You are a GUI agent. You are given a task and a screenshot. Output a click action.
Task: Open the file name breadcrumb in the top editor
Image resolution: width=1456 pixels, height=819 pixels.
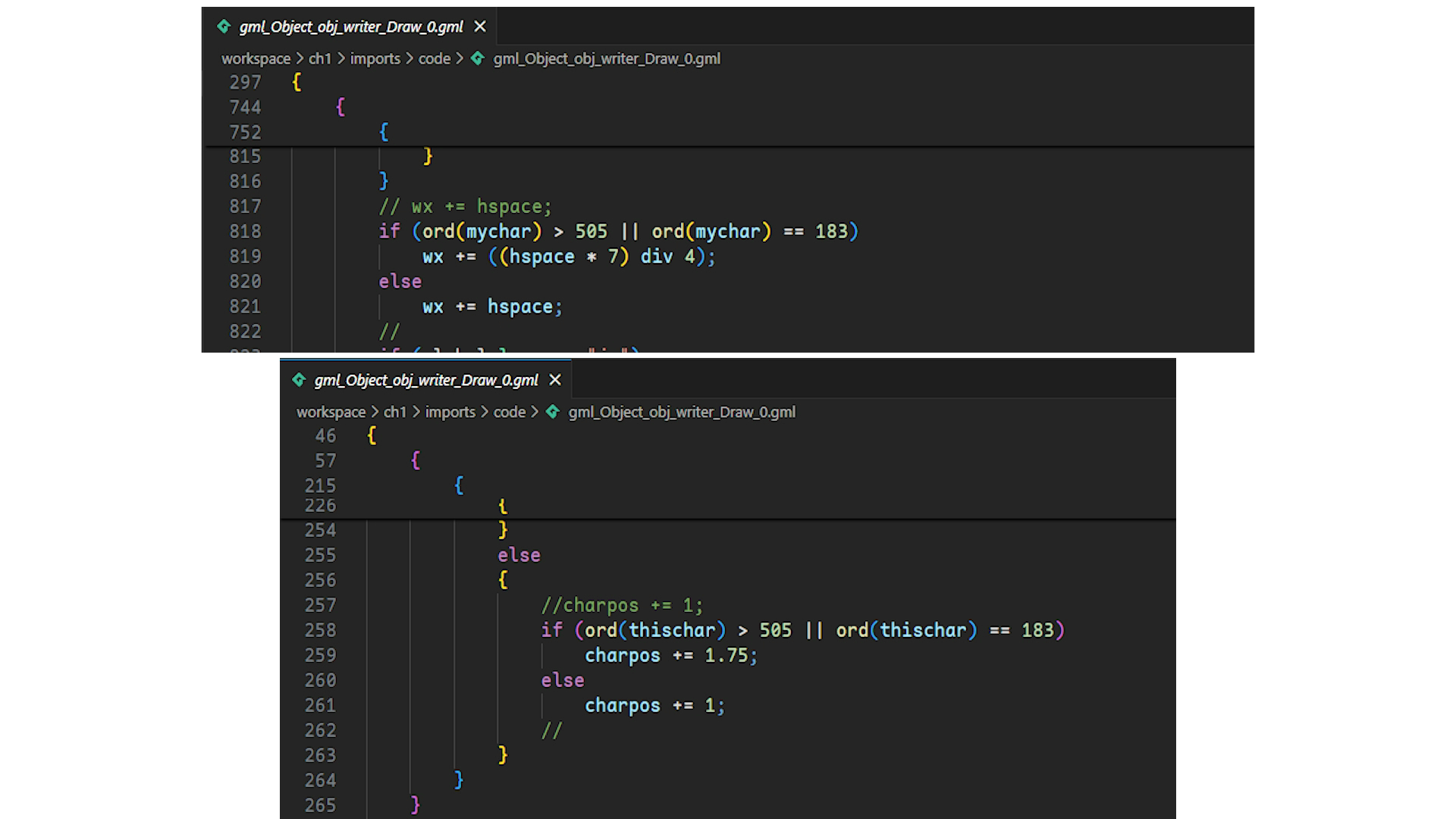[607, 58]
